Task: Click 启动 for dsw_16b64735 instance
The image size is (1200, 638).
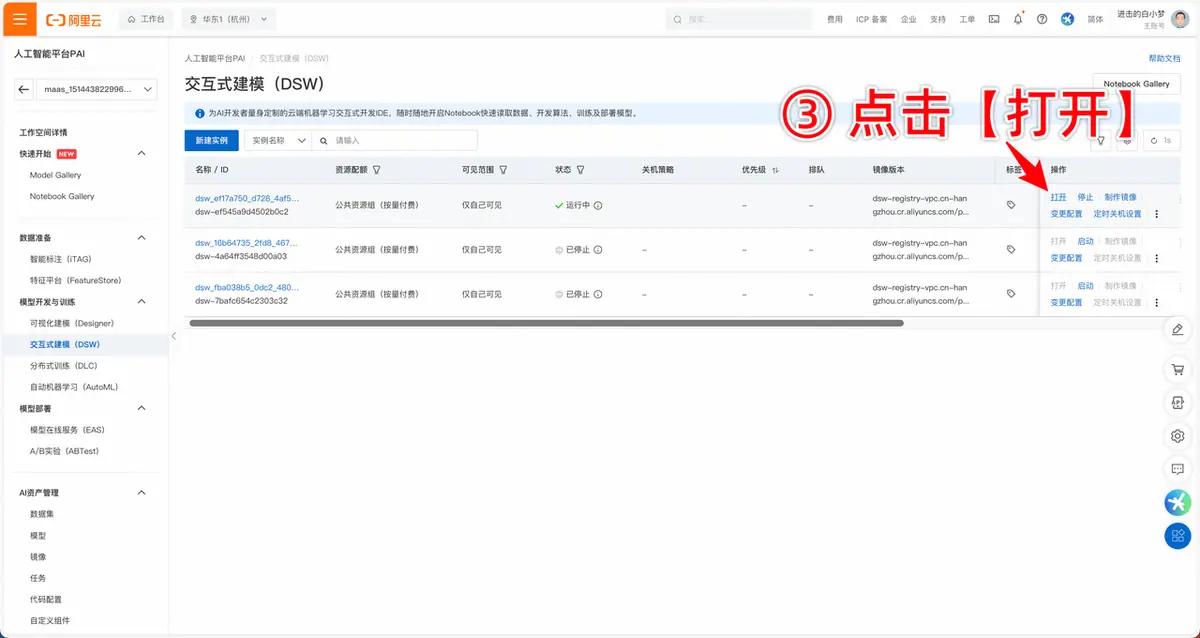Action: tap(1085, 241)
